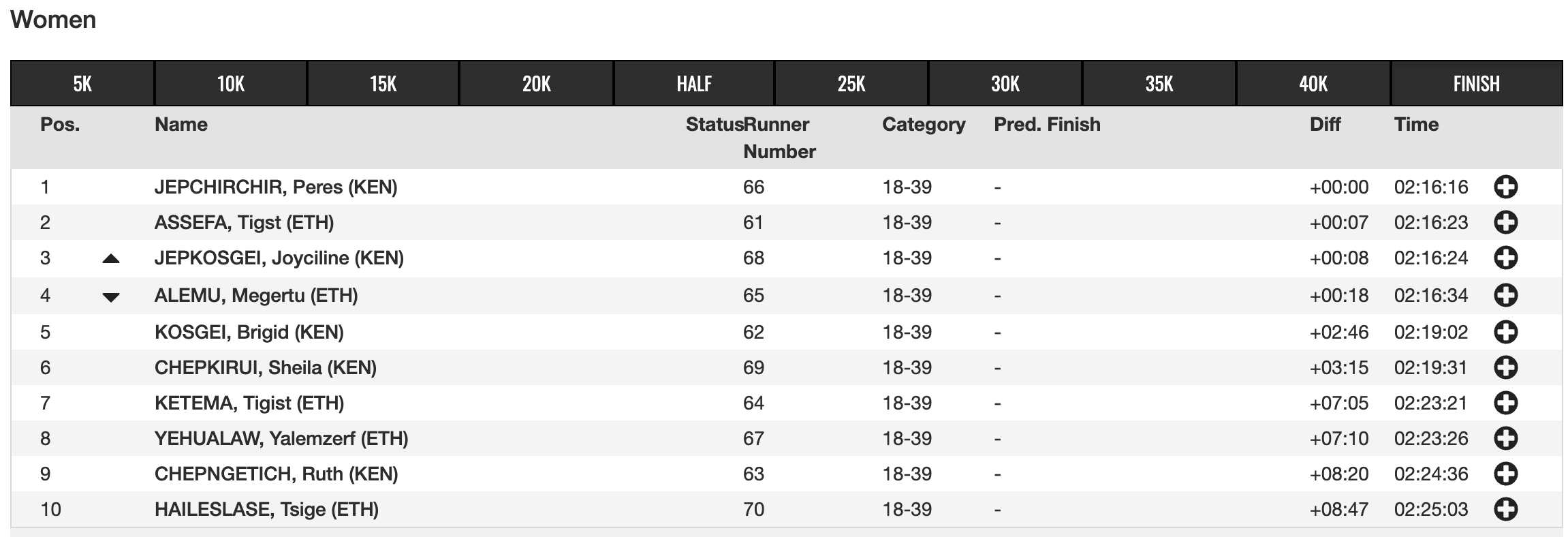Open plus icon for Joyciline Jepkosgei
This screenshot has height=537, width=1568.
(x=1505, y=258)
